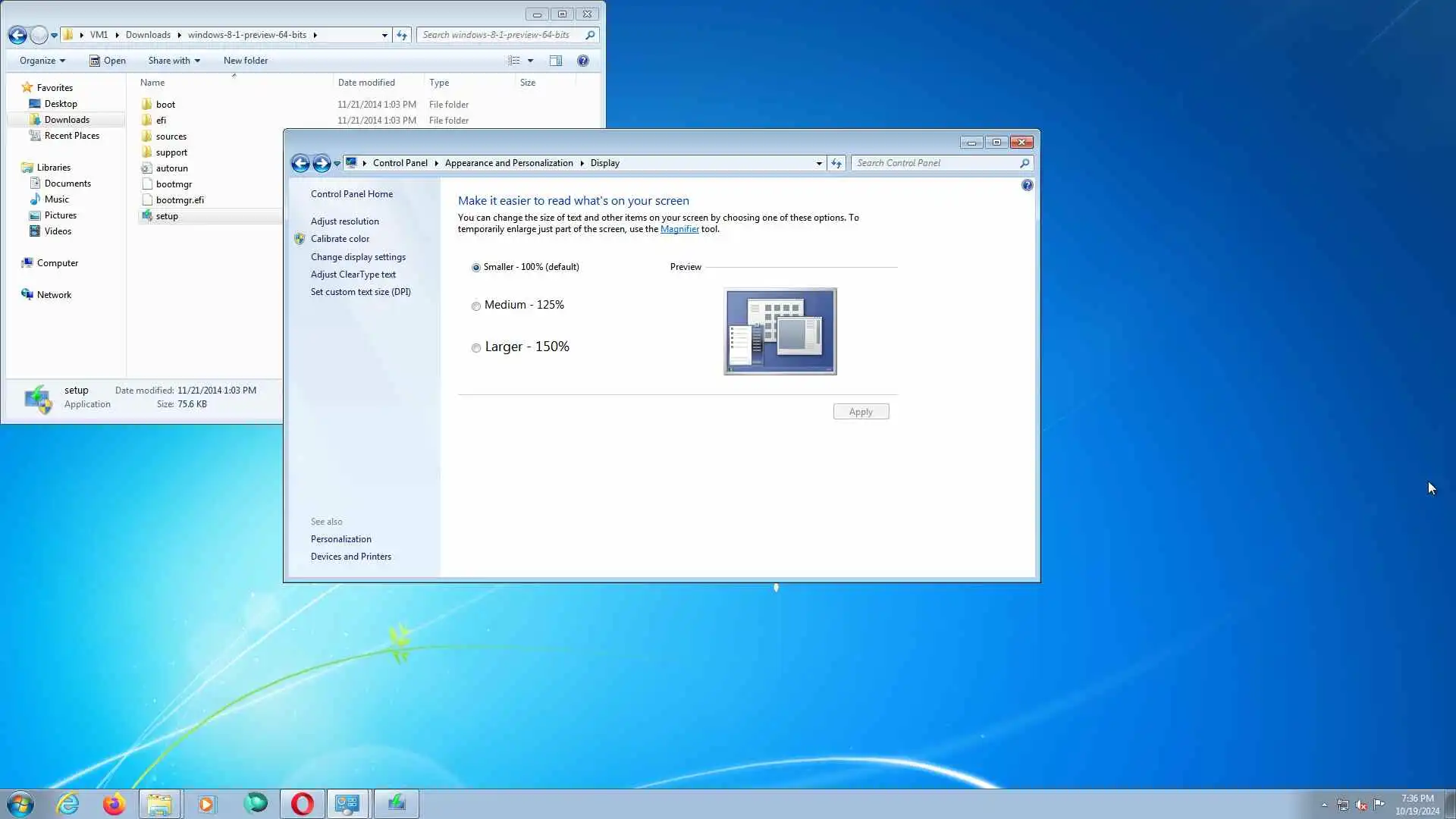The height and width of the screenshot is (819, 1456).
Task: Click the Windows Start orb
Action: (20, 804)
